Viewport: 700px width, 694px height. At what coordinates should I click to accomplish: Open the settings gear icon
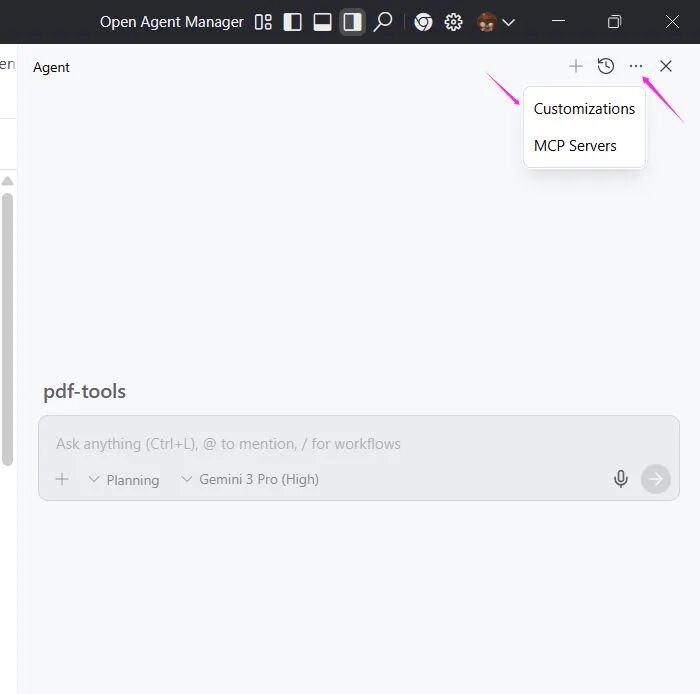(x=453, y=22)
